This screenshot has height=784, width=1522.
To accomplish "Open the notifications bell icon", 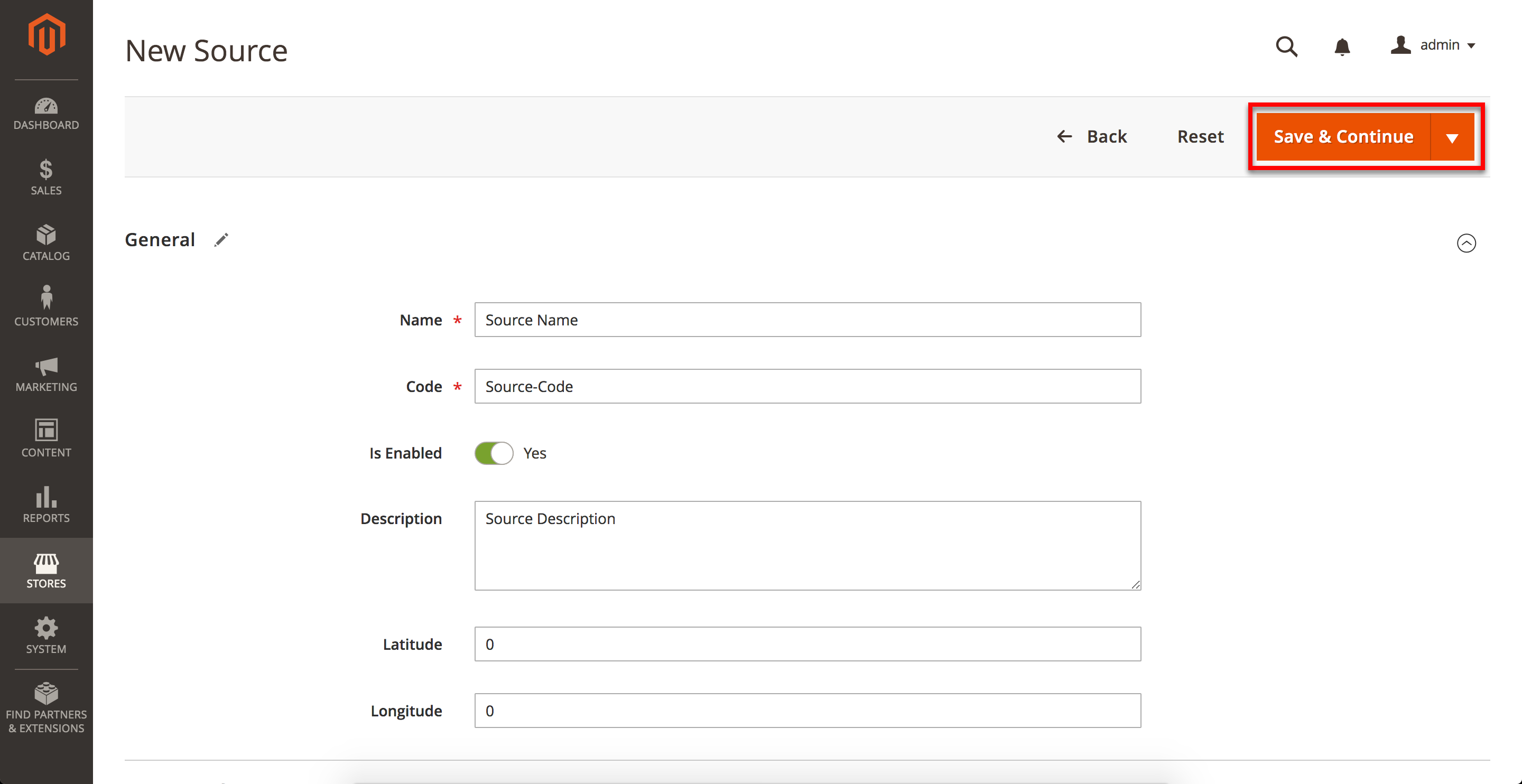I will pos(1342,46).
